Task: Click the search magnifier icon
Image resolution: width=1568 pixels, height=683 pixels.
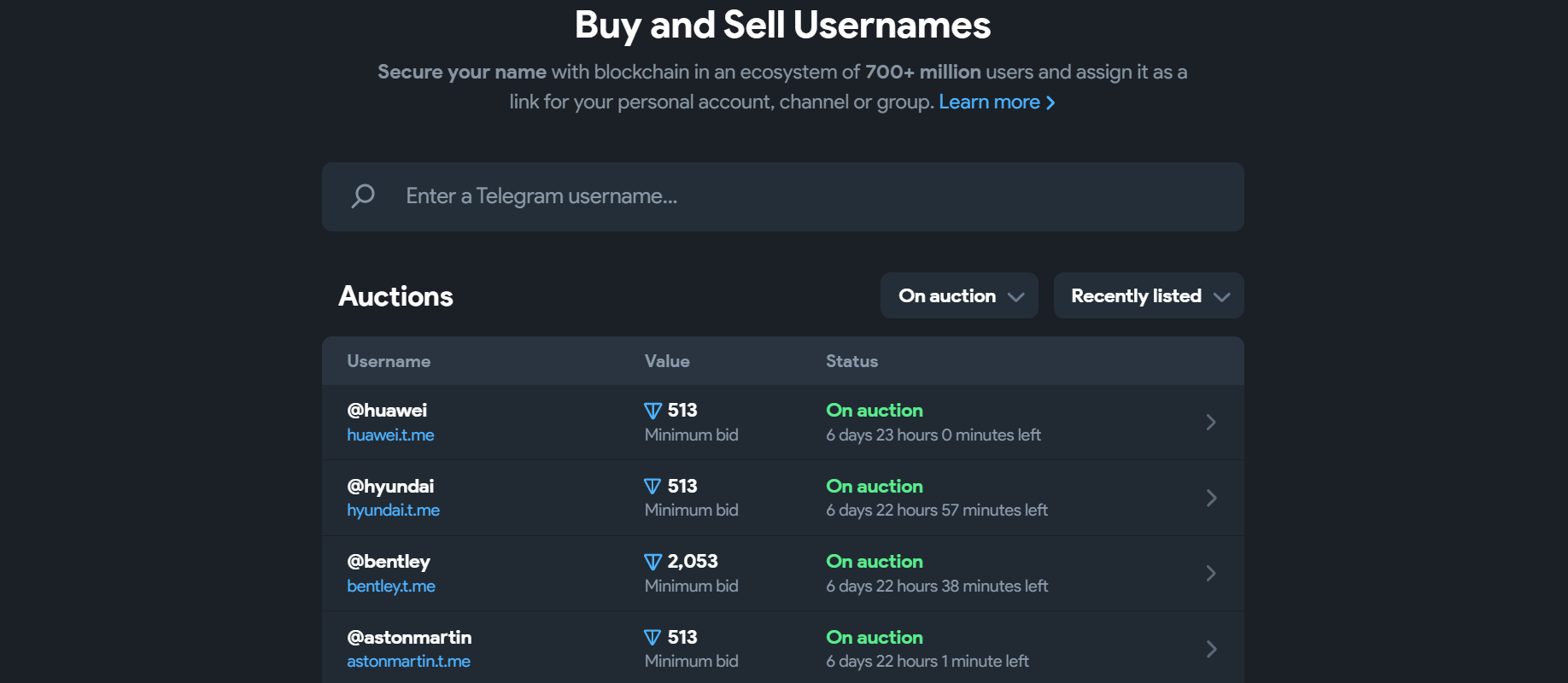Action: pos(363,196)
